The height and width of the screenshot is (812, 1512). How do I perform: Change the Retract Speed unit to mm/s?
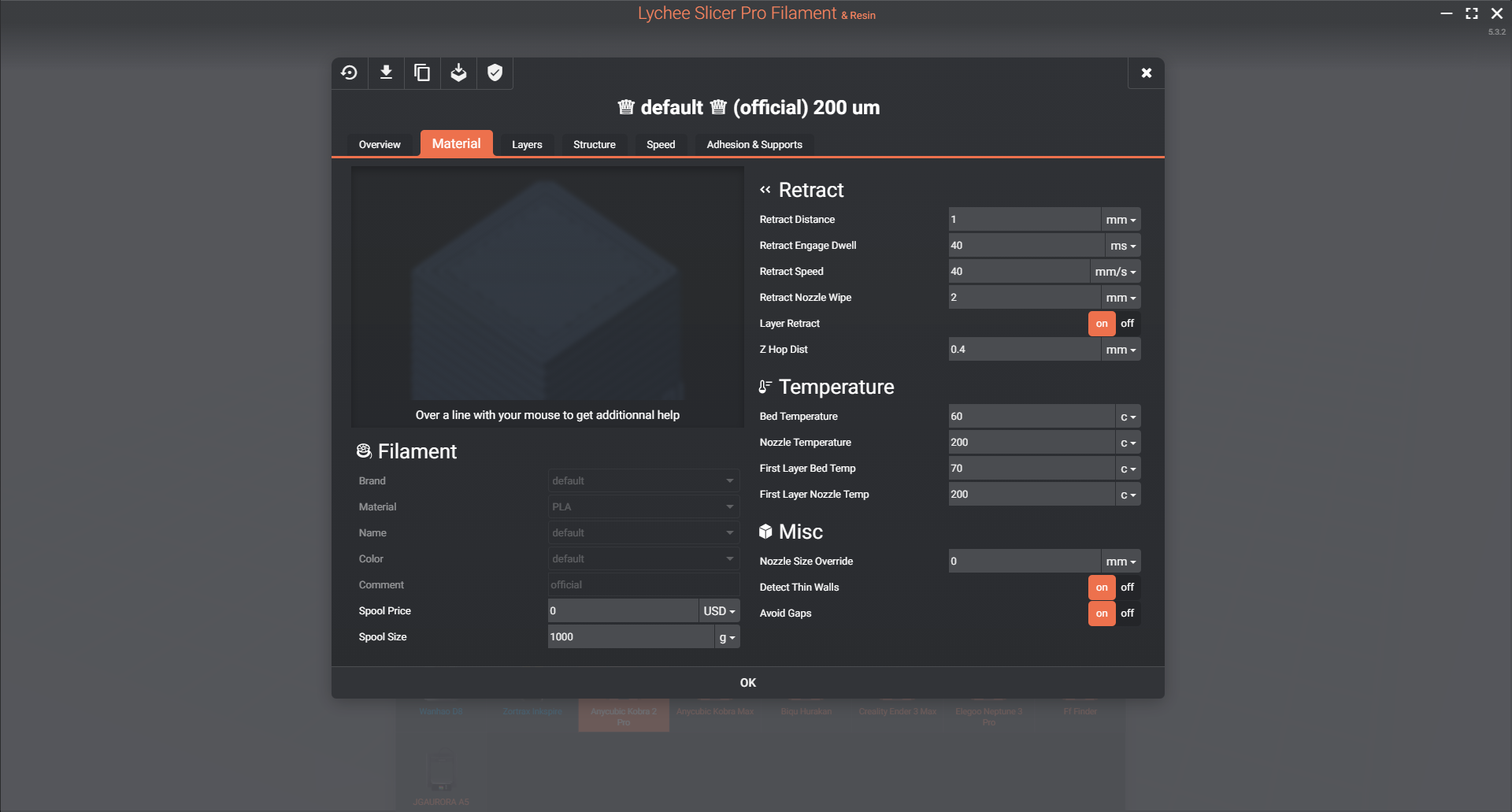pyautogui.click(x=1114, y=271)
